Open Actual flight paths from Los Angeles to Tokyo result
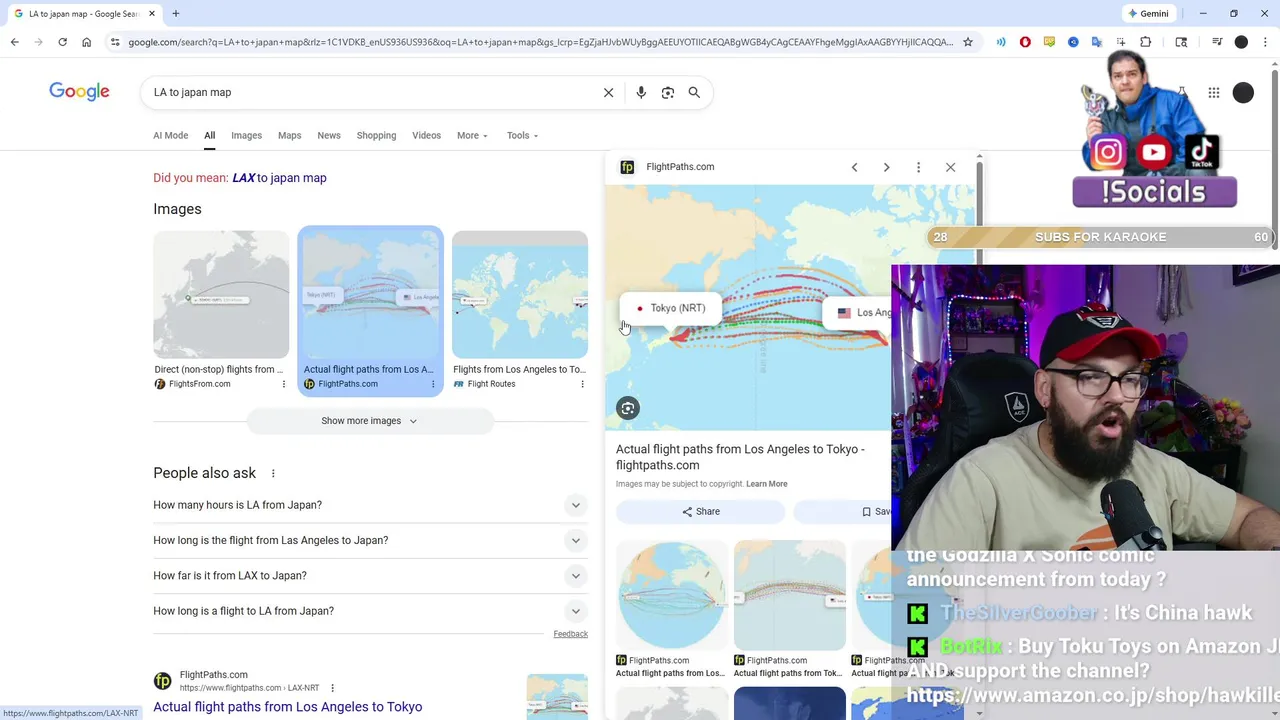1280x720 pixels. coord(287,707)
